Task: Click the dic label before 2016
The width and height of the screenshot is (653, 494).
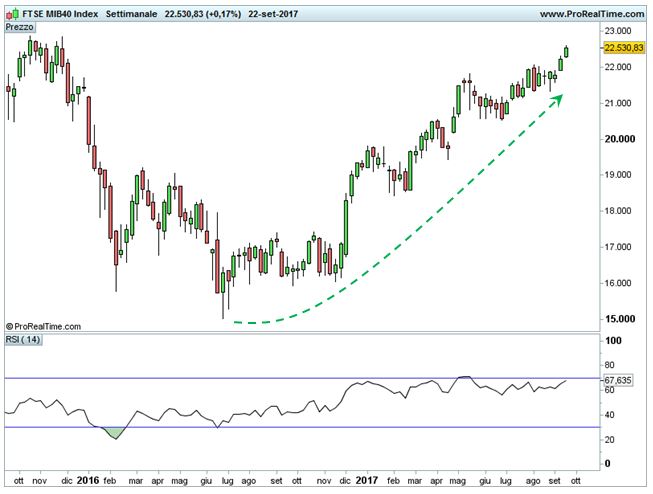Action: [x=67, y=481]
